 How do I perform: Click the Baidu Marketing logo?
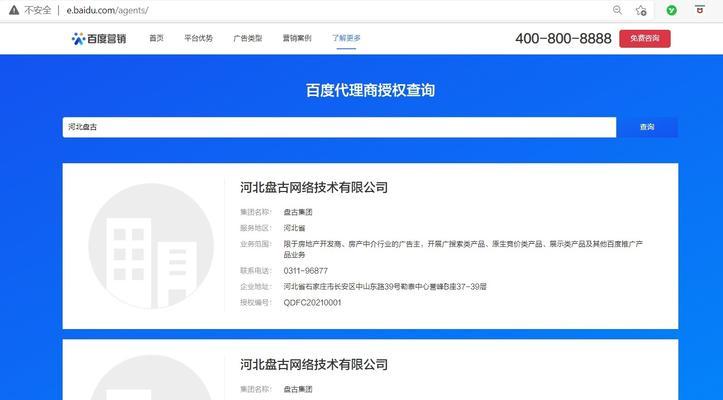coord(99,39)
